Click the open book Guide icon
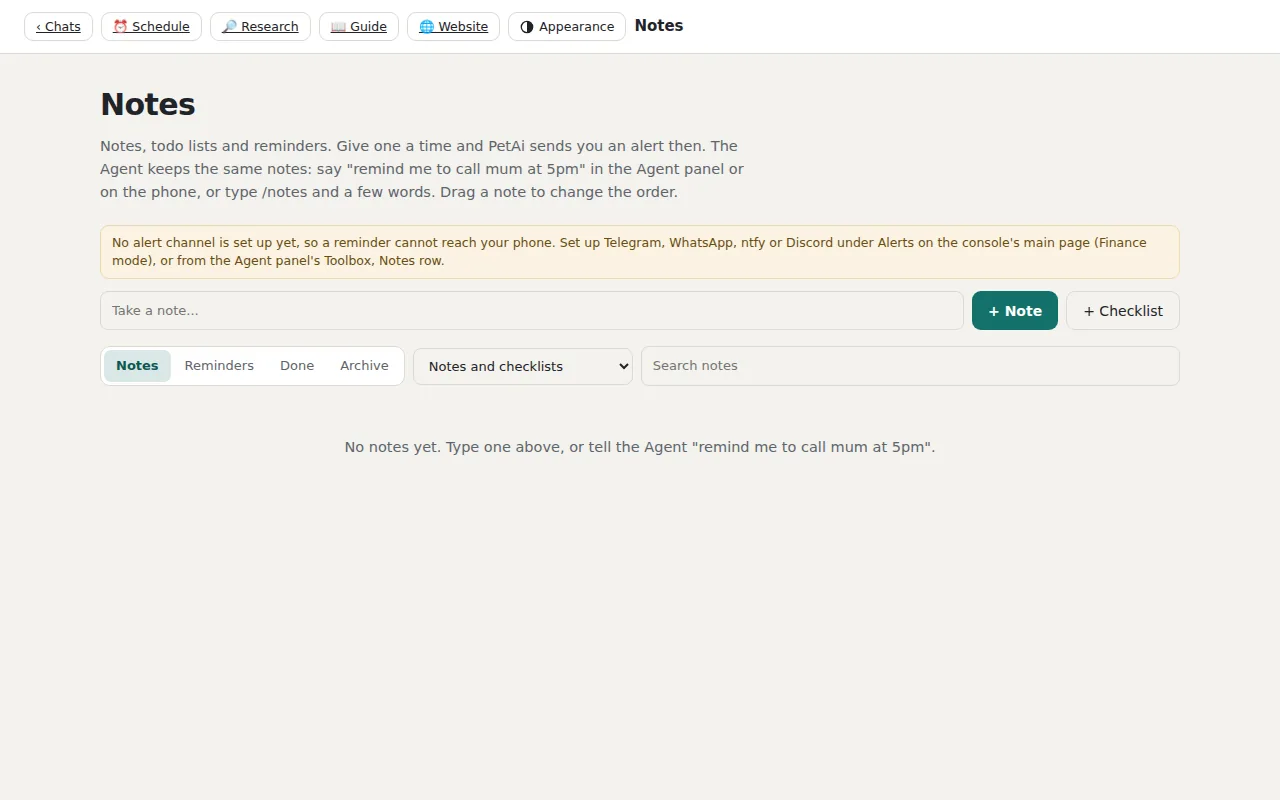1280x800 pixels. (338, 27)
